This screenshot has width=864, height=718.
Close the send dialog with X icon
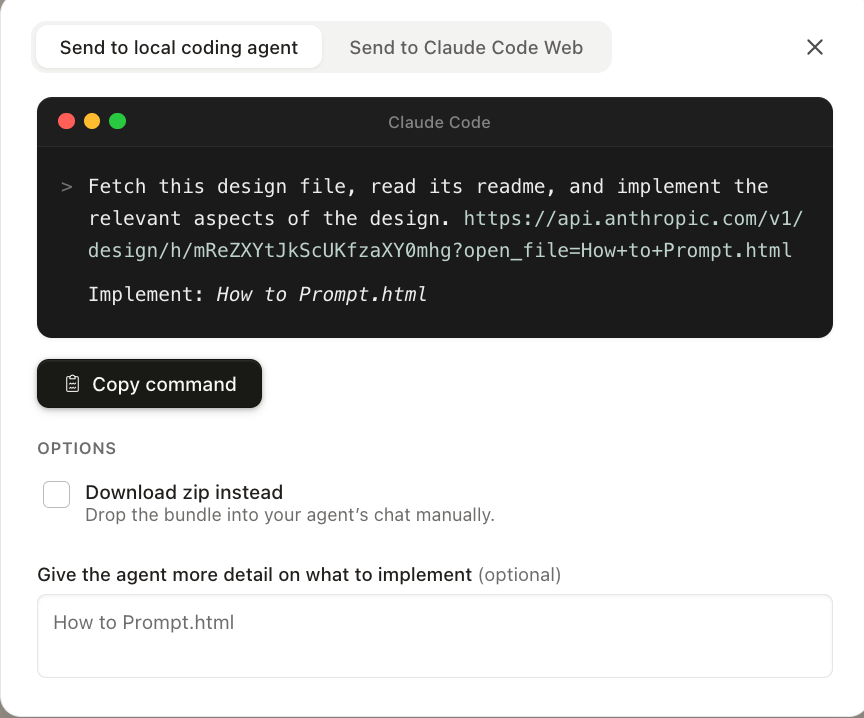[x=814, y=47]
